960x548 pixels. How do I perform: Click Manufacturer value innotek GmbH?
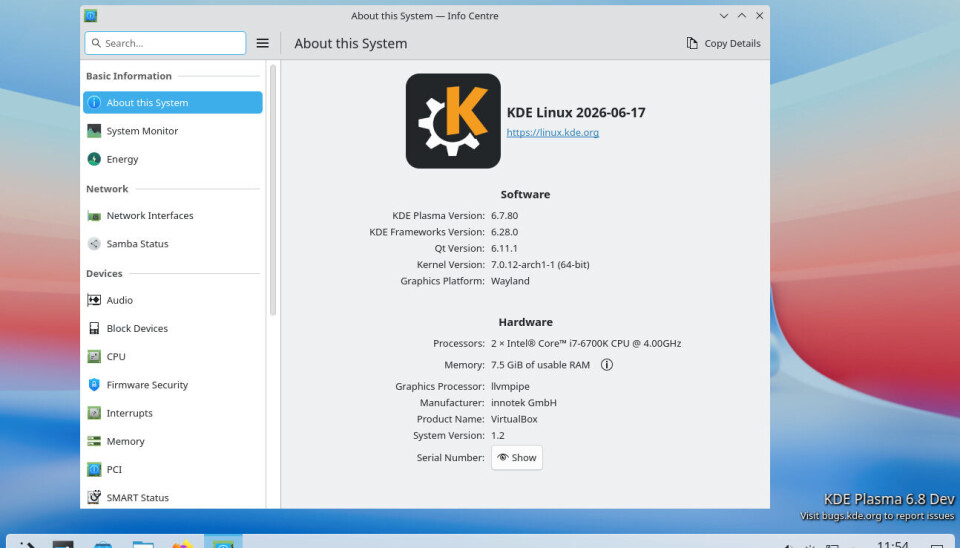pos(523,403)
